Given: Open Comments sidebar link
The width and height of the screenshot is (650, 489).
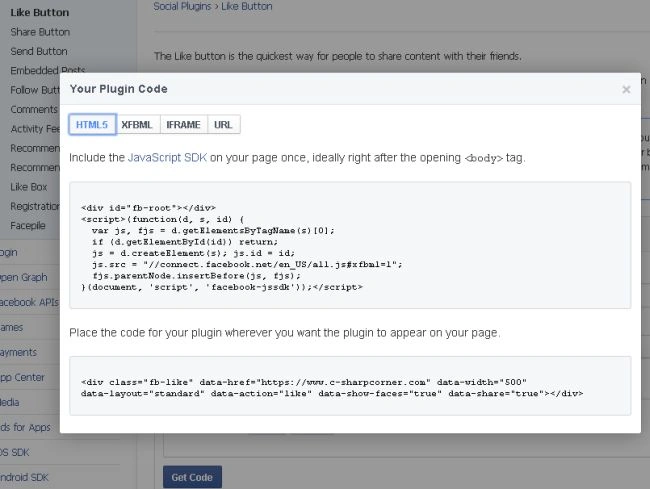Looking at the screenshot, I should 34,109.
